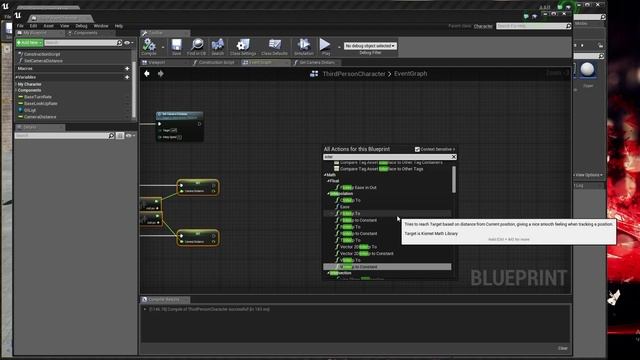This screenshot has height=360, width=640.
Task: Open the property matrix grid icon in Details
Action: (120, 136)
